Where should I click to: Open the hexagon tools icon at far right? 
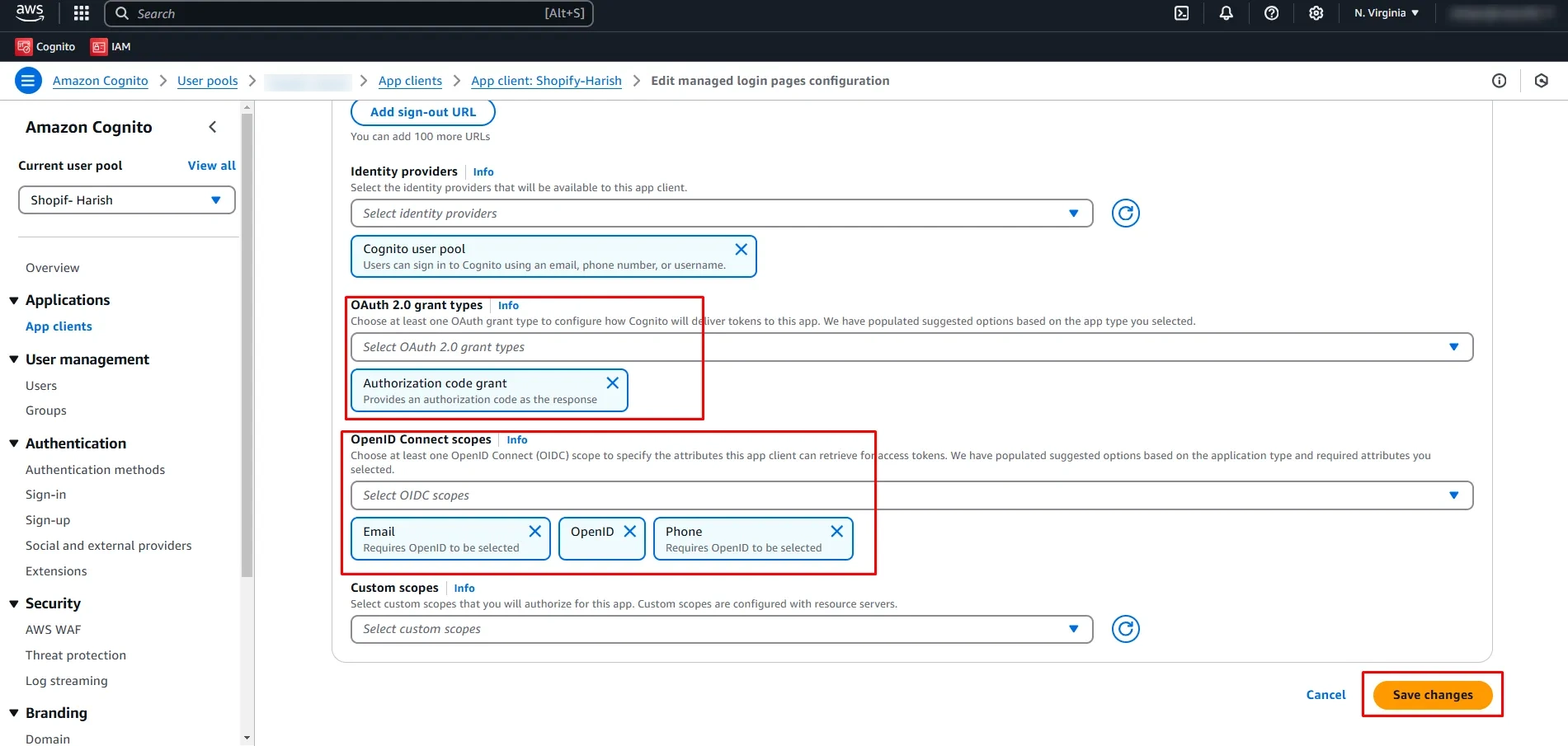pyautogui.click(x=1541, y=81)
